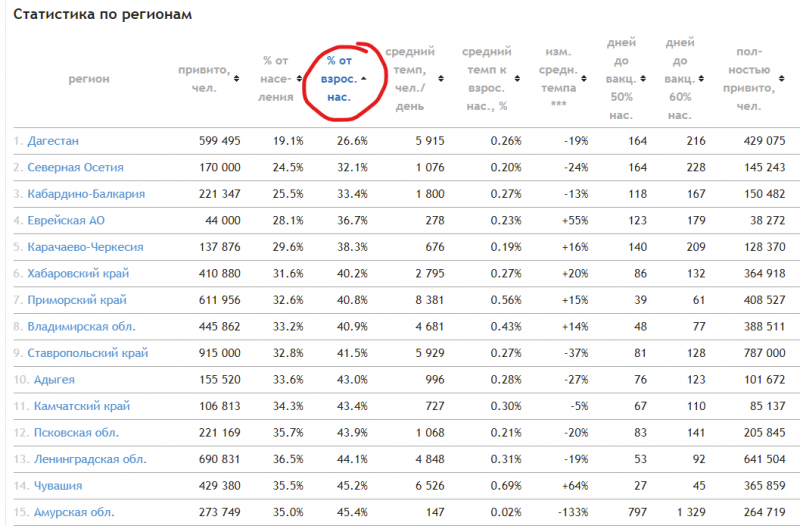The width and height of the screenshot is (800, 526).
Task: Open the Еврейская АО link
Action: (x=66, y=220)
